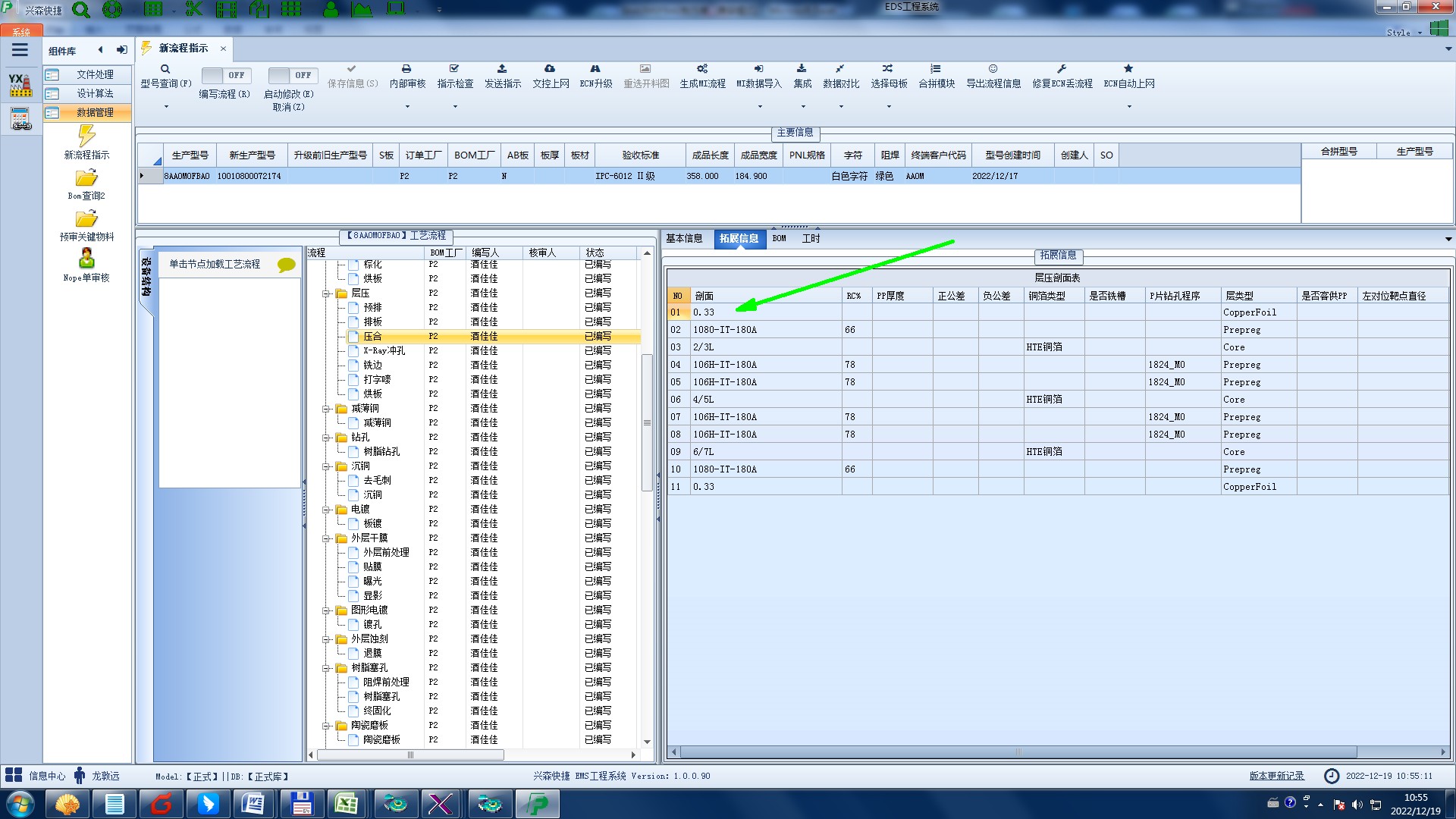Click the 数据对比 toolbar icon

840,69
